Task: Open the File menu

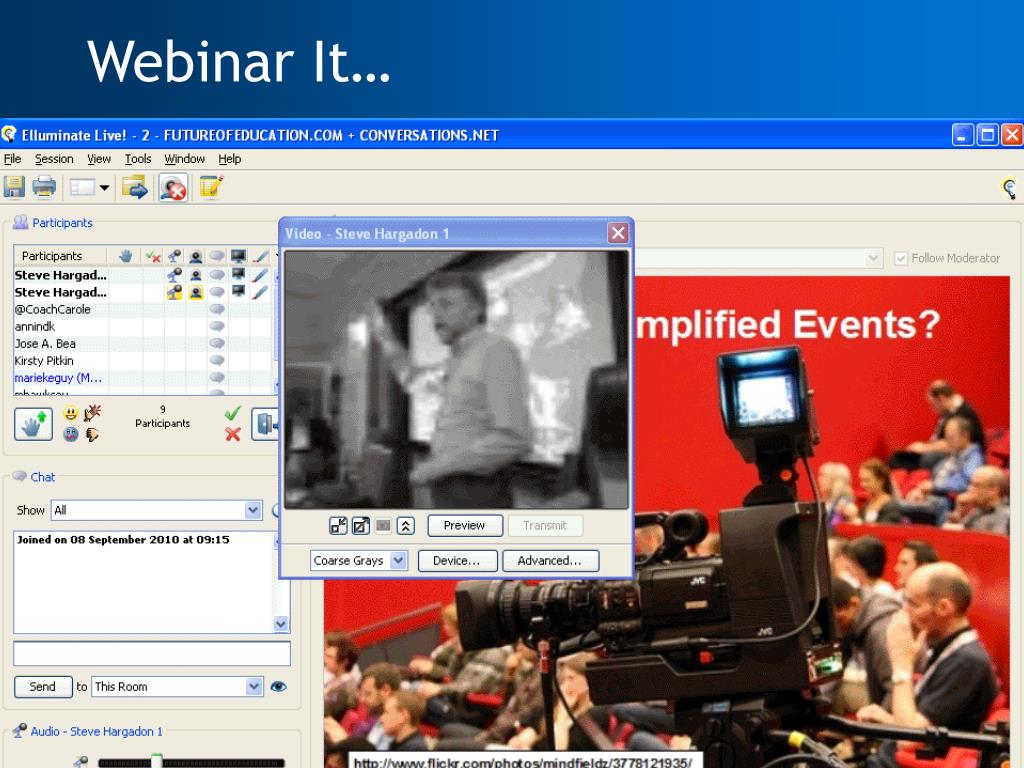Action: click(12, 159)
